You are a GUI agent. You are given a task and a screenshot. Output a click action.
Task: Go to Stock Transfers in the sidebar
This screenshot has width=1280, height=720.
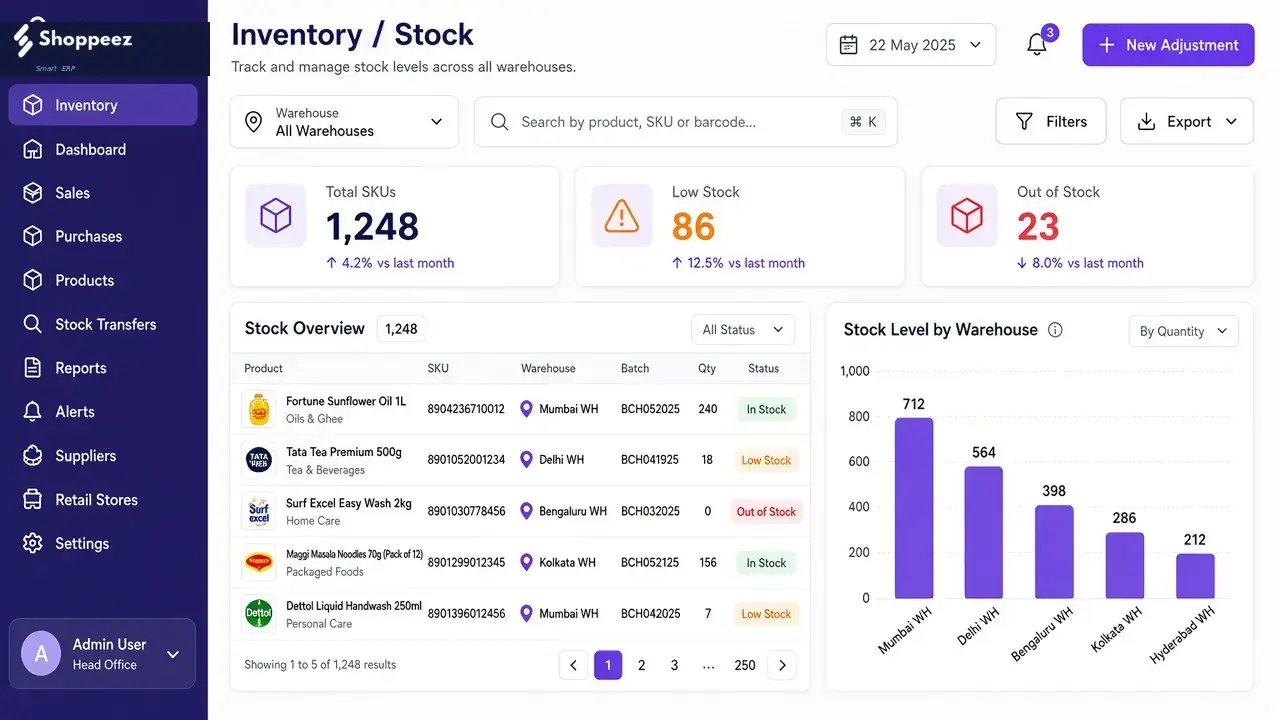click(103, 324)
